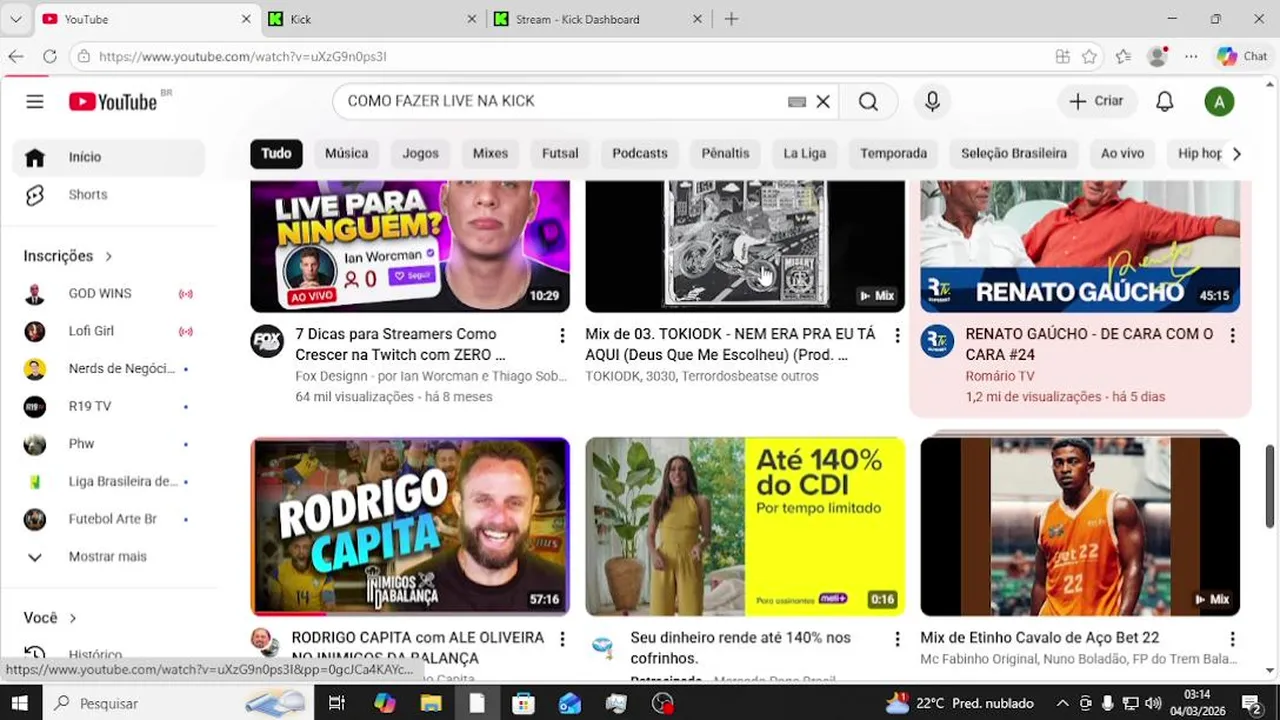Show hidden system tray icons

pos(1062,703)
